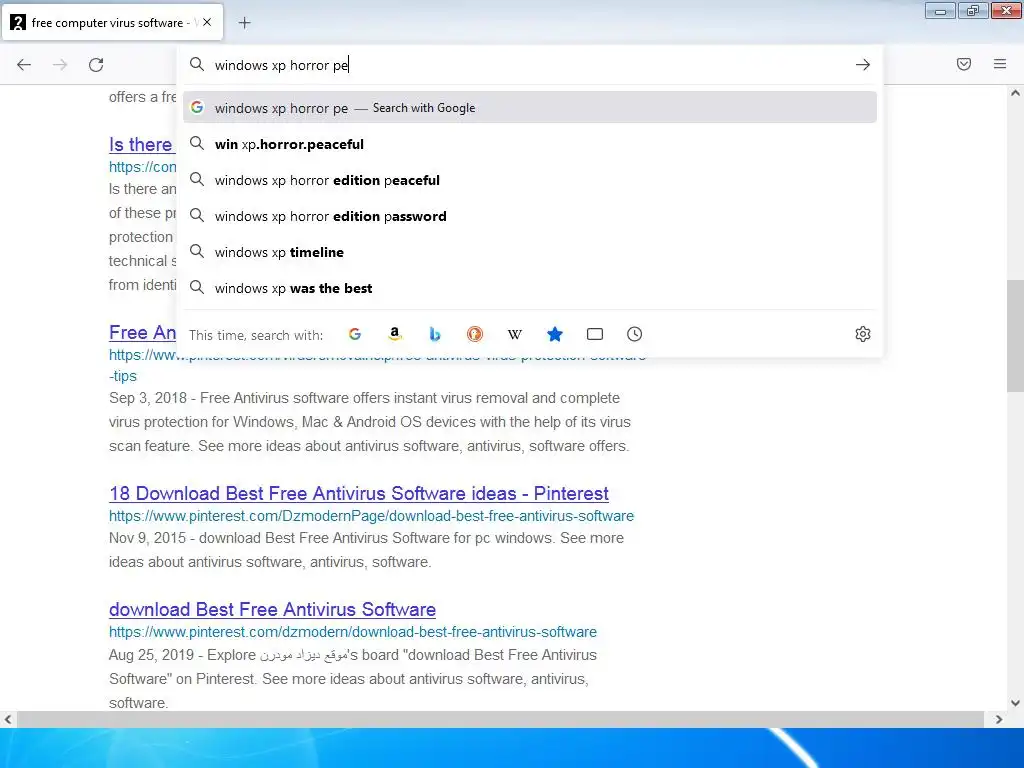Choose suggestion 'win xp.horror.peaceful'

(x=530, y=144)
